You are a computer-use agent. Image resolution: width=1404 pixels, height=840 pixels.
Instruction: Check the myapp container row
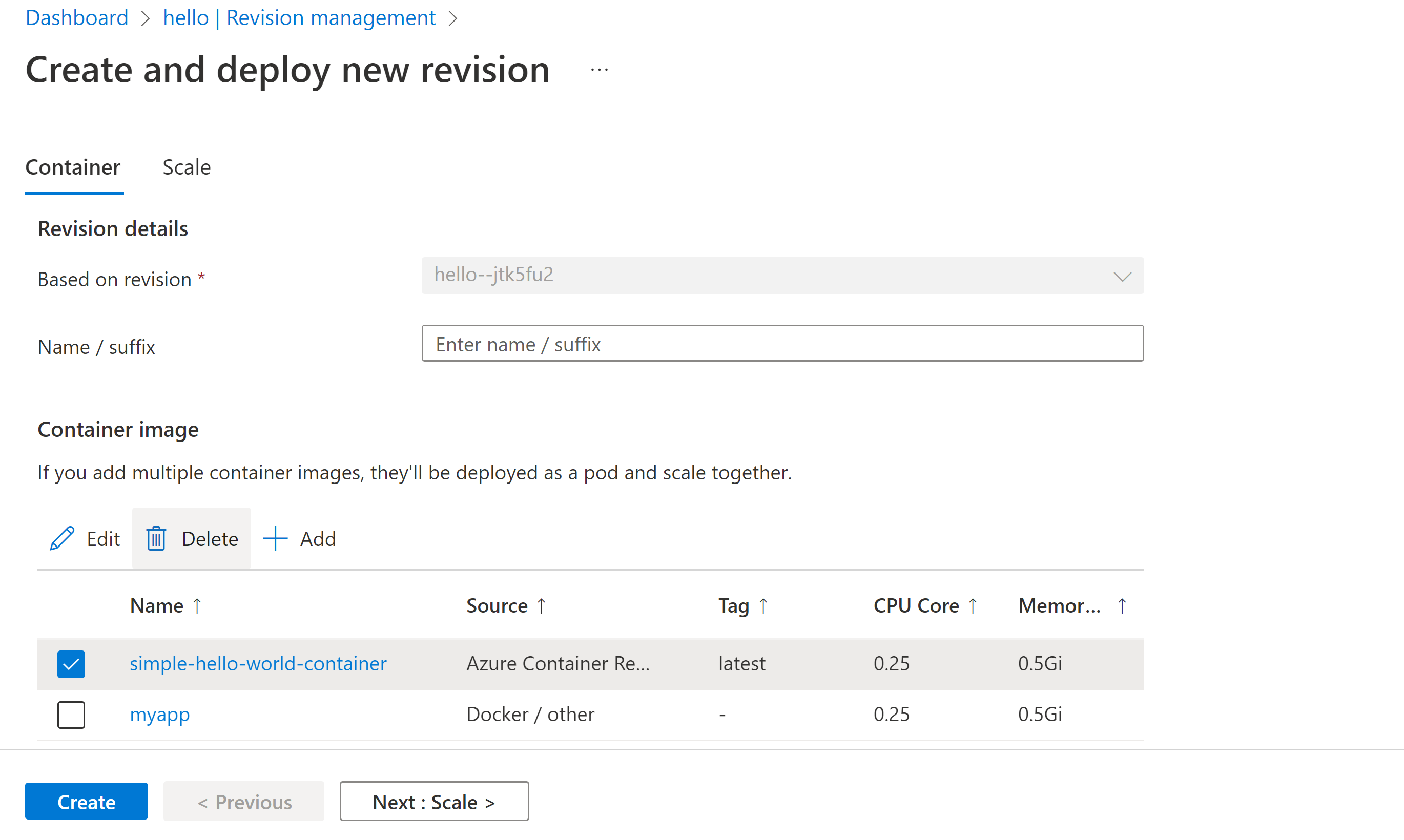[x=71, y=715]
